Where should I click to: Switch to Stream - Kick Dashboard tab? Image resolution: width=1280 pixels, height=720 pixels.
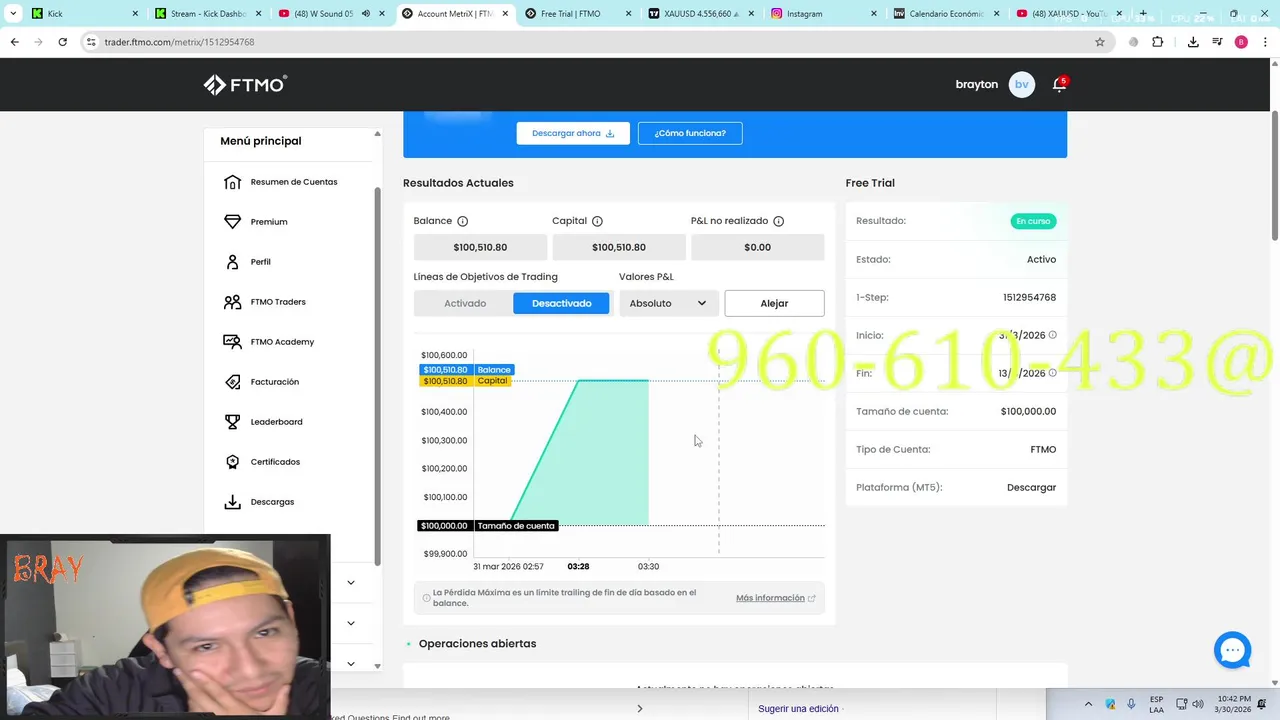click(206, 14)
